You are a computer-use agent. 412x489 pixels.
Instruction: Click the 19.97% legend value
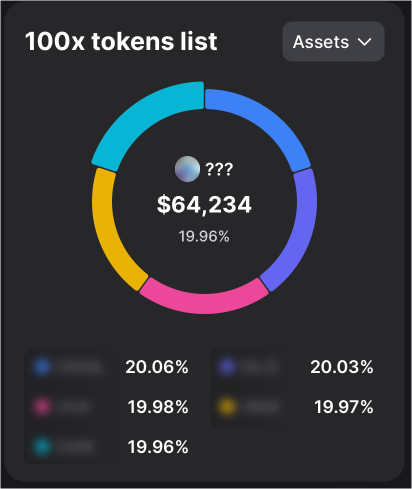(x=344, y=407)
